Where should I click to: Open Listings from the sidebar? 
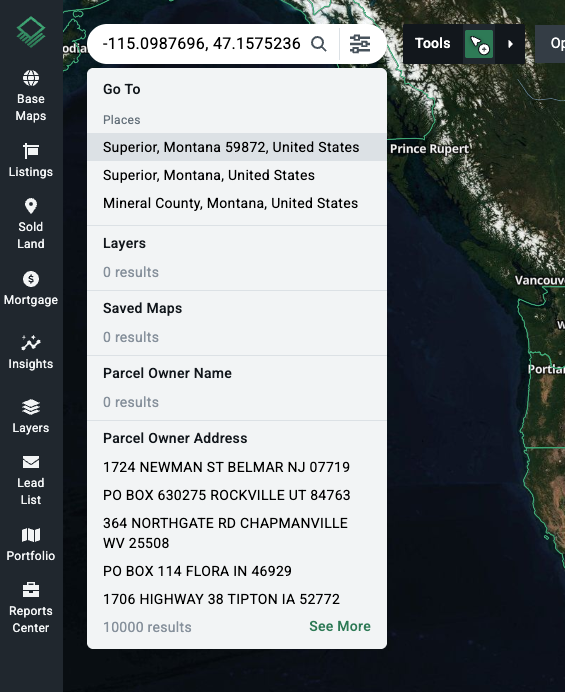[x=31, y=160]
